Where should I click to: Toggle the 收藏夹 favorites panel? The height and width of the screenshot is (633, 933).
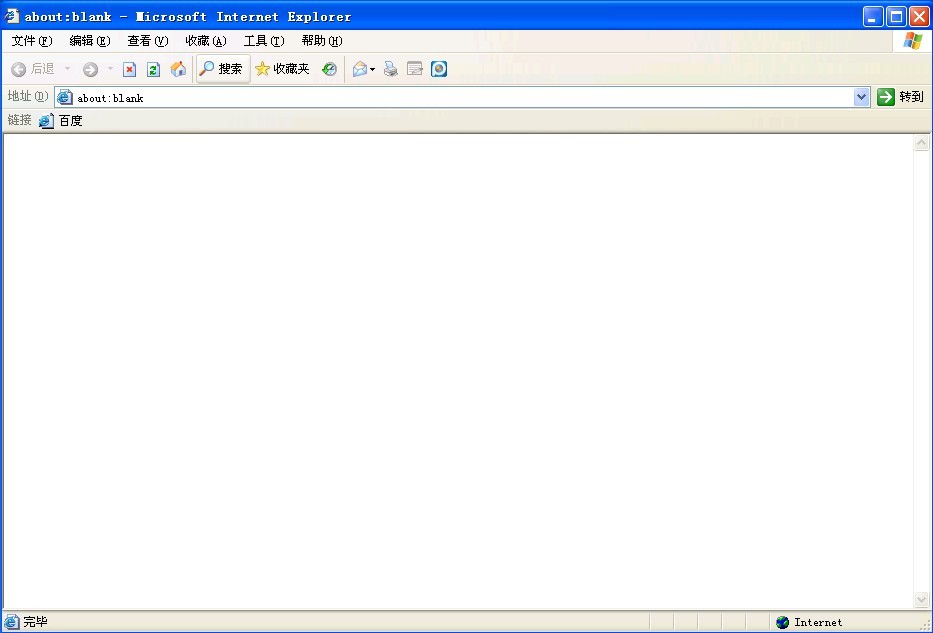click(282, 69)
